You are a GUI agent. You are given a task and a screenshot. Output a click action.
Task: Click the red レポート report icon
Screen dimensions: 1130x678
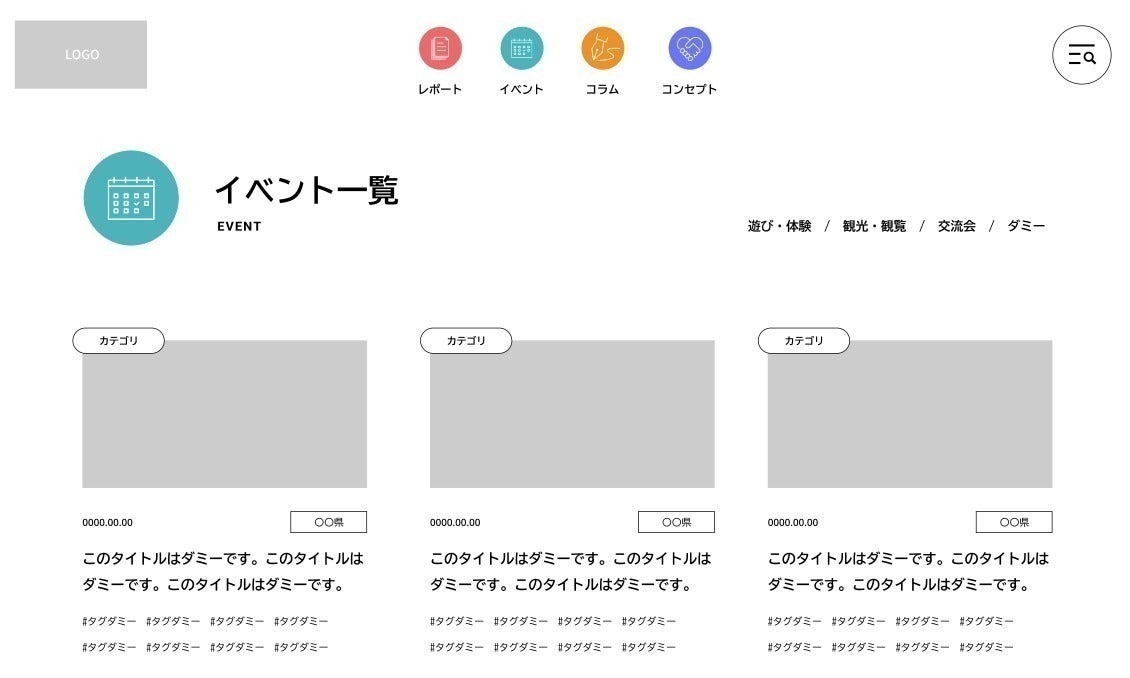440,48
